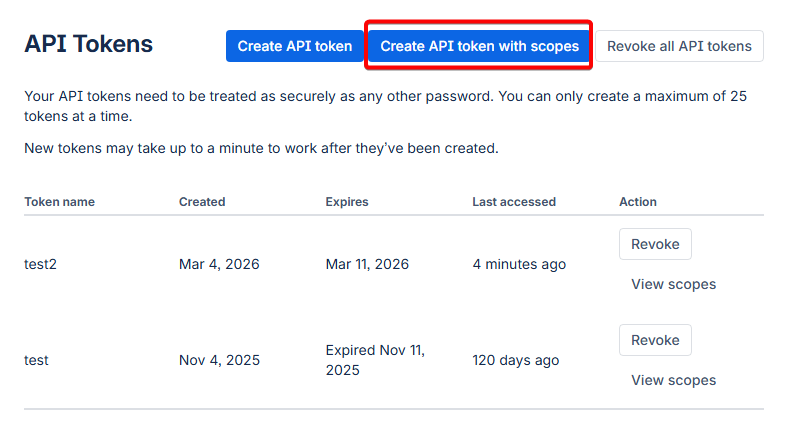Select the test token name
Image resolution: width=794 pixels, height=439 pixels.
pyautogui.click(x=37, y=360)
